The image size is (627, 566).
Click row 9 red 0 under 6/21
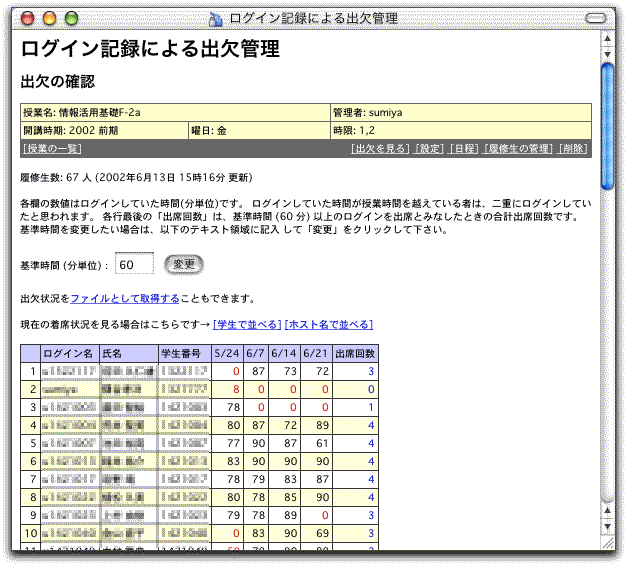pos(325,515)
